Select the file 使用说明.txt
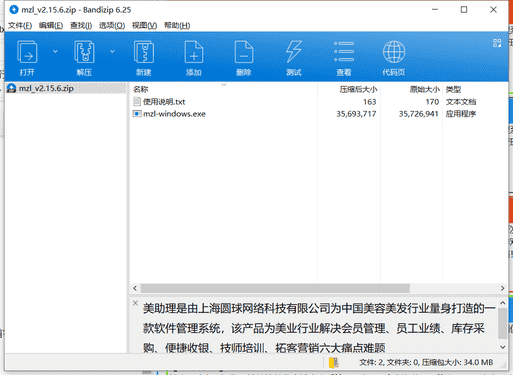This screenshot has width=513, height=375. (x=164, y=102)
